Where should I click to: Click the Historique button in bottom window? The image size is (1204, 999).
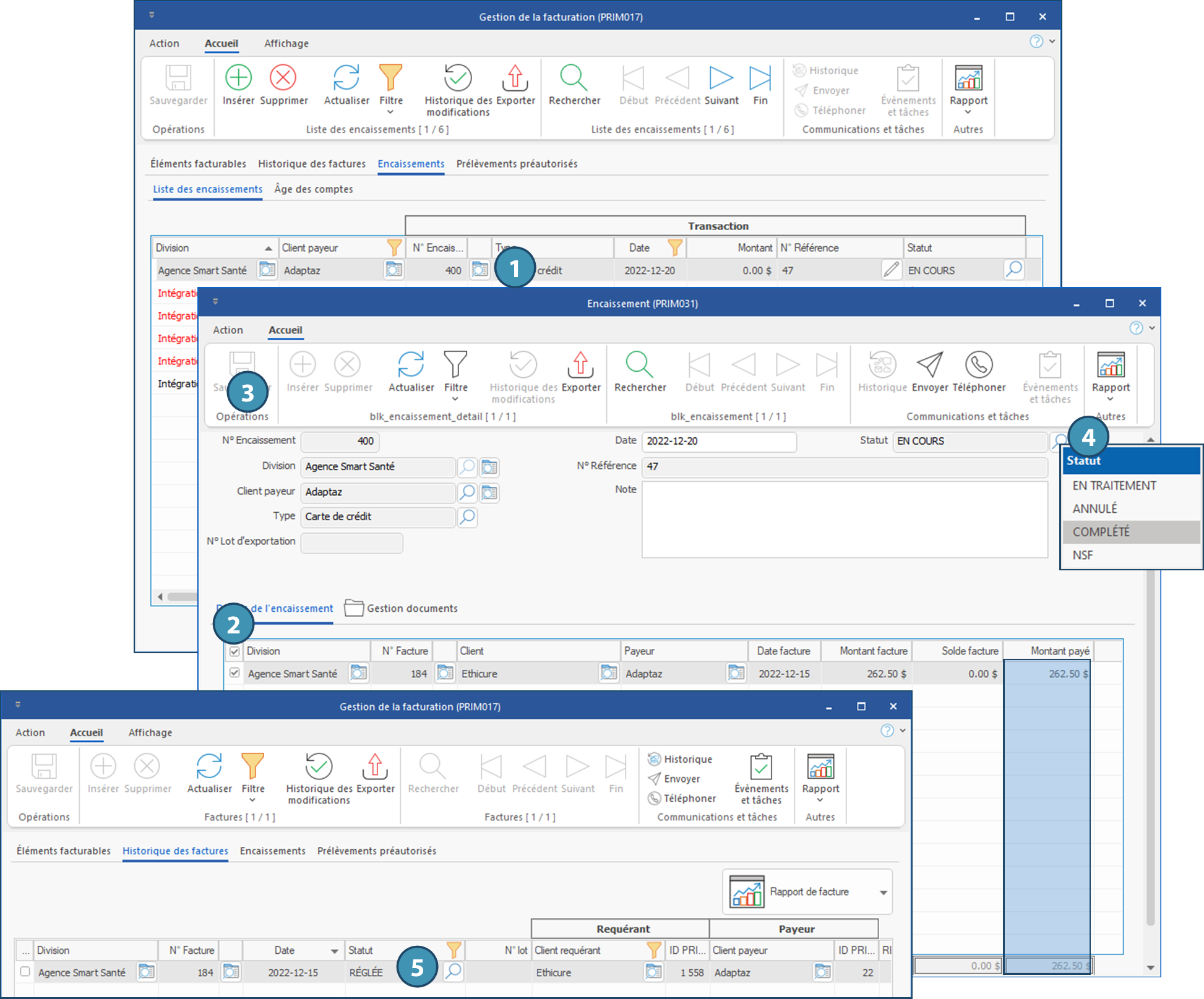click(x=680, y=759)
